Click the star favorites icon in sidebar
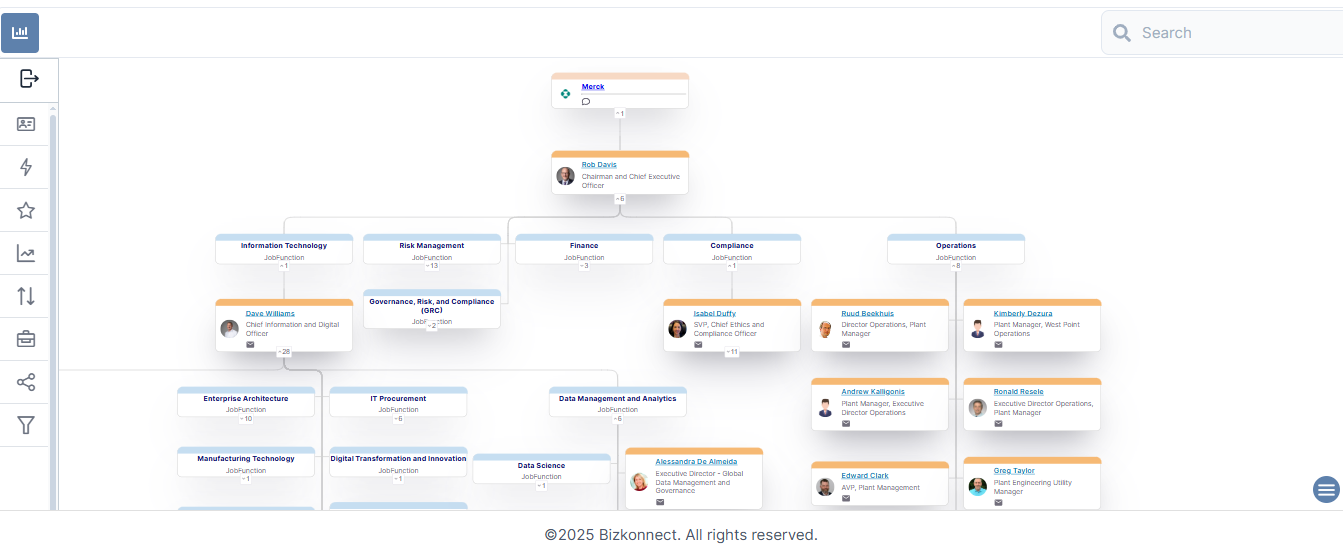Screen dimensions: 1343x555 click(x=26, y=210)
